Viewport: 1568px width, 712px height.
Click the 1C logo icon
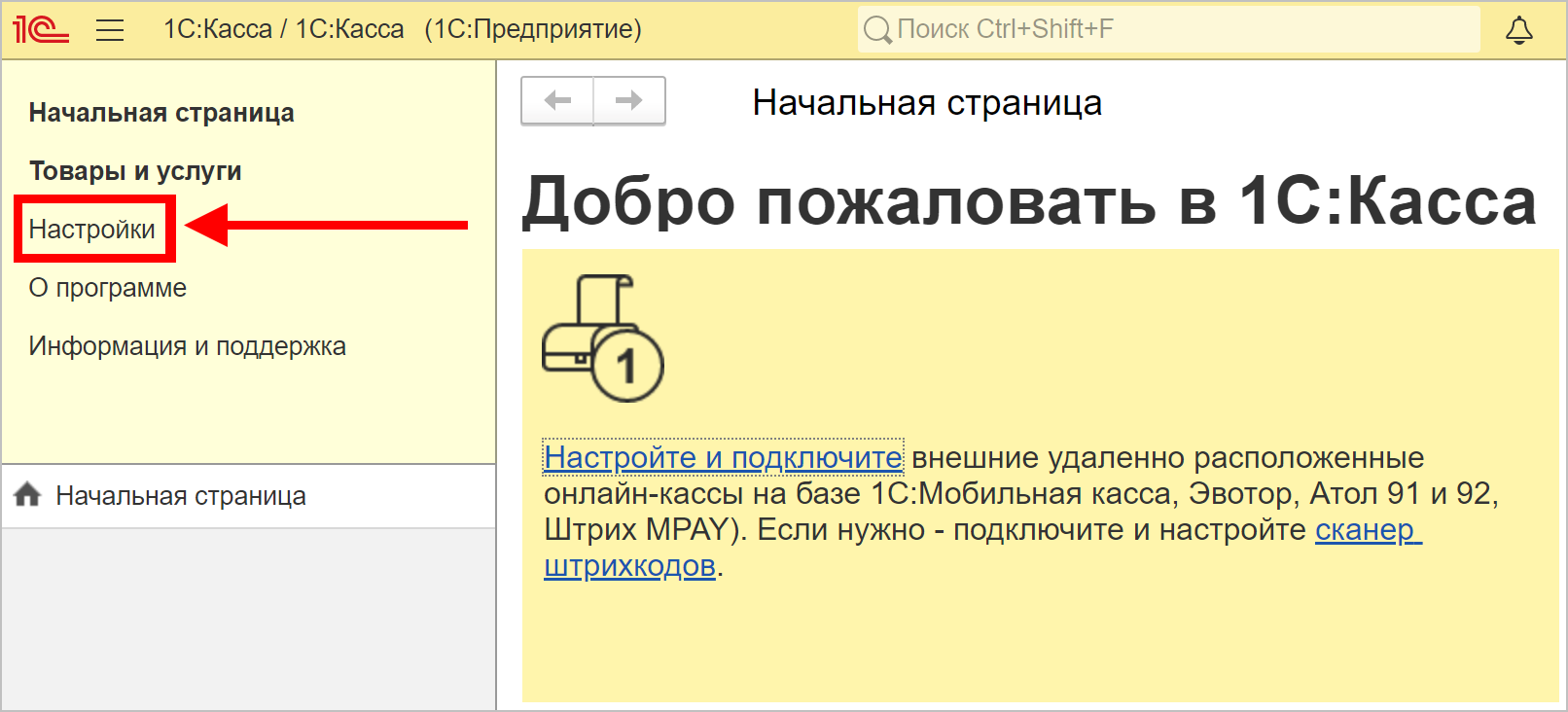41,29
